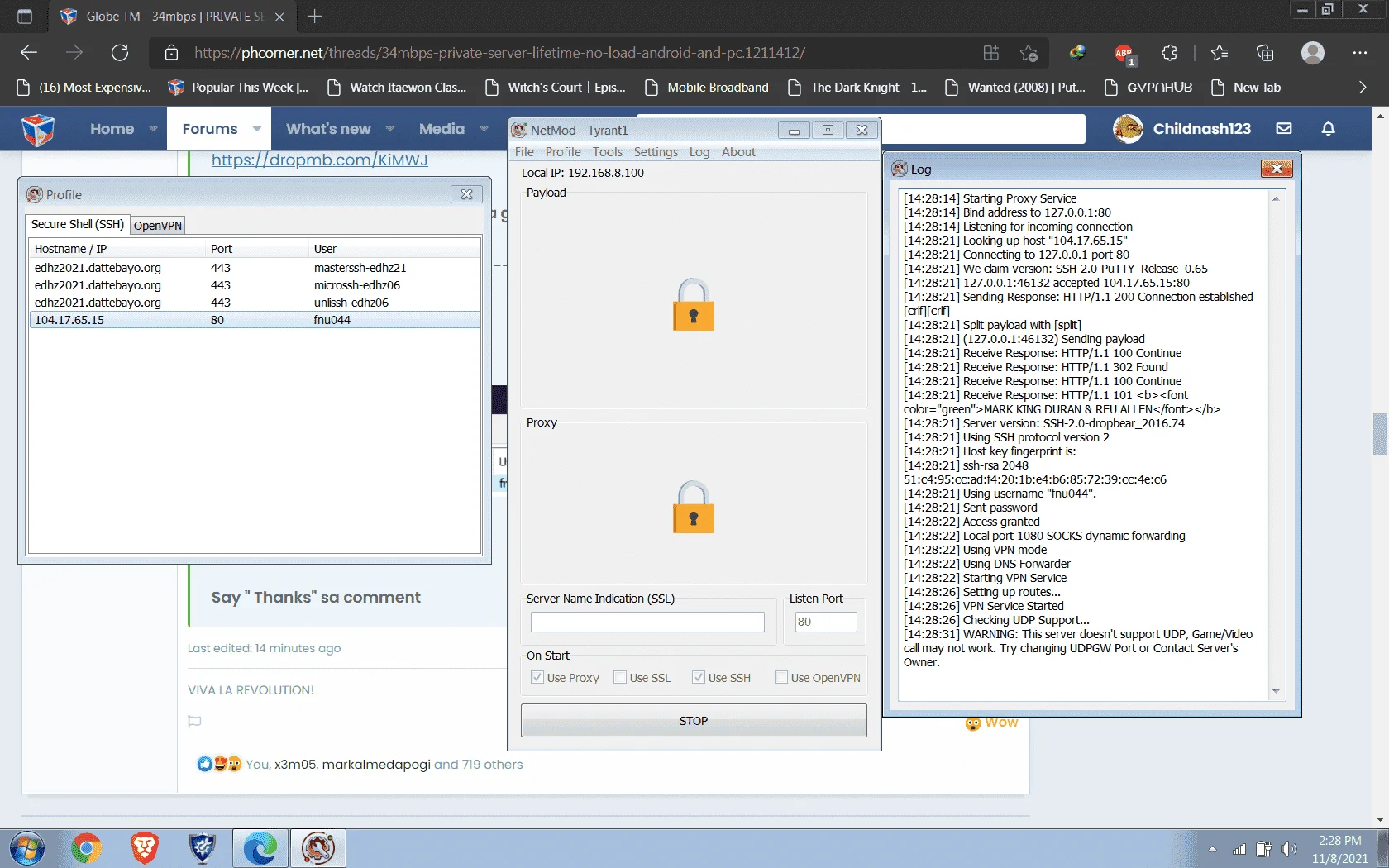
Task: Click the Proxy lock icon in NetMod
Action: (693, 507)
